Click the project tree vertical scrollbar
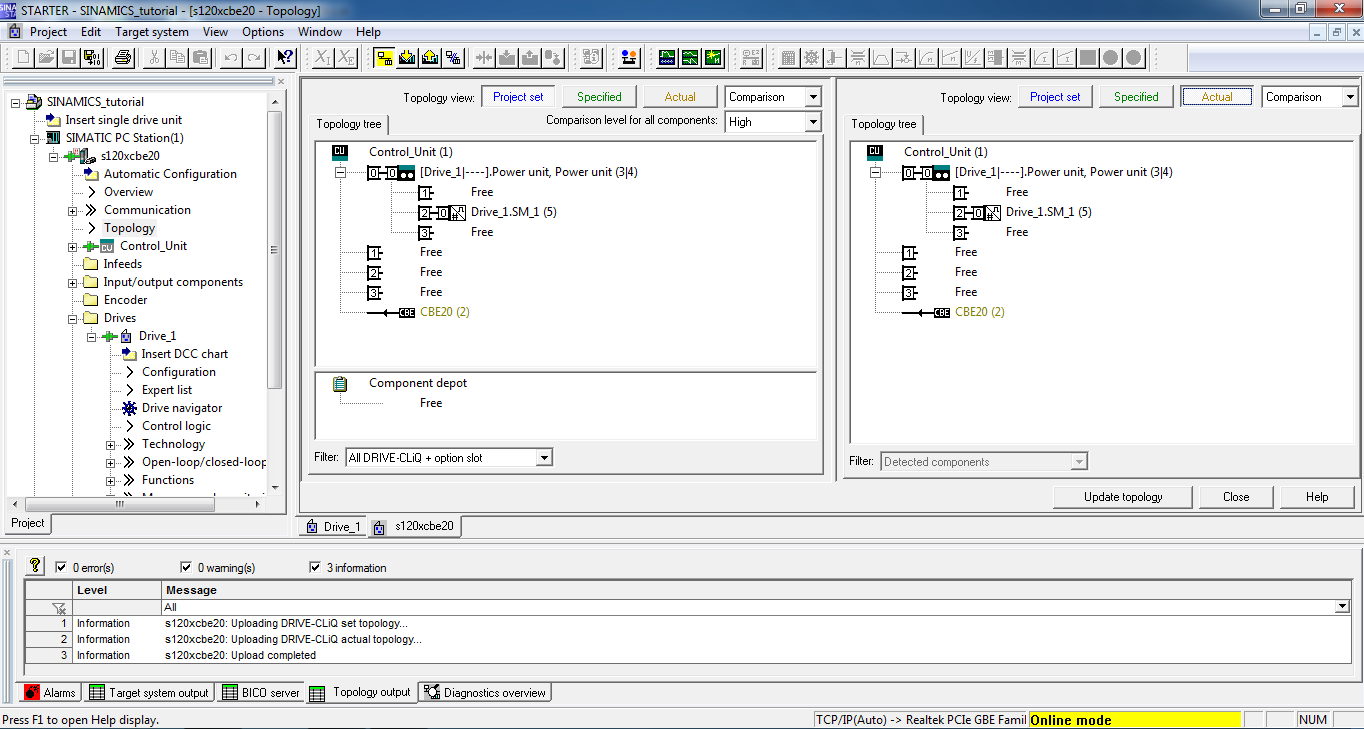The image size is (1364, 729). tap(276, 250)
